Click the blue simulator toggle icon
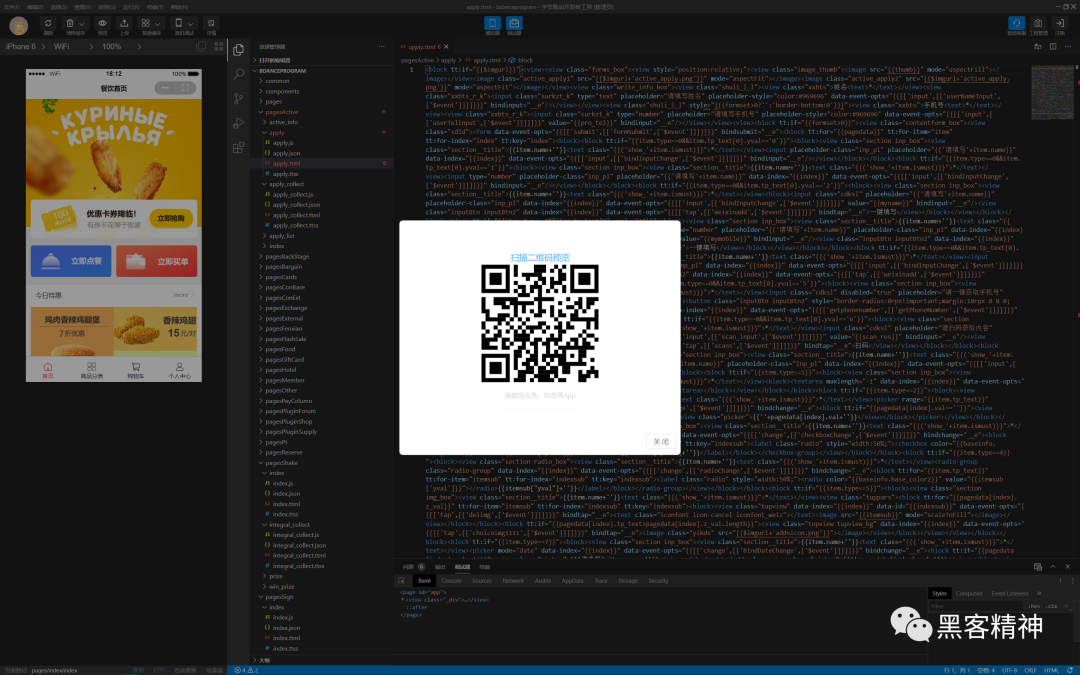The width and height of the screenshot is (1080, 675). (492, 23)
